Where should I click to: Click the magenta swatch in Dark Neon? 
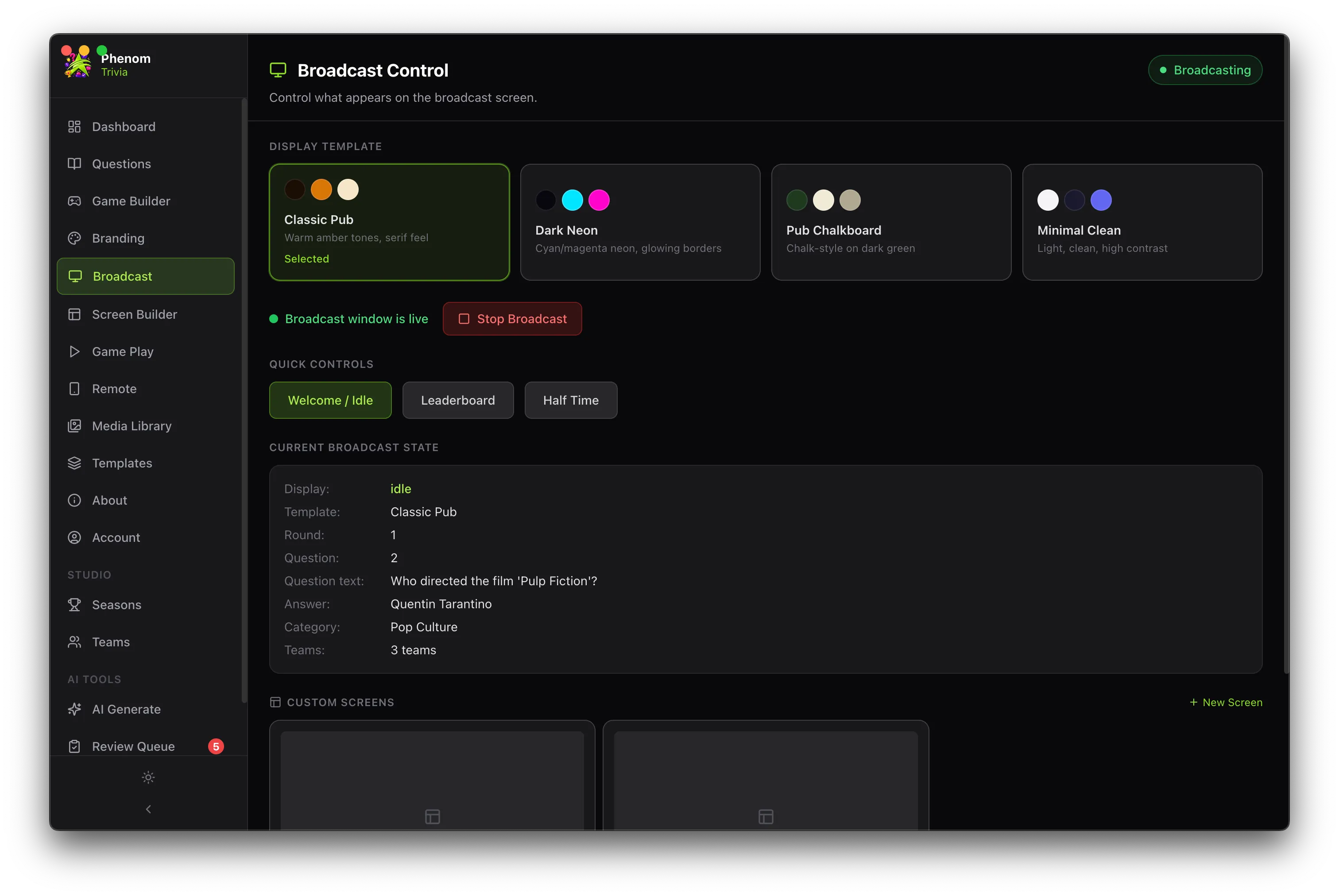[599, 200]
